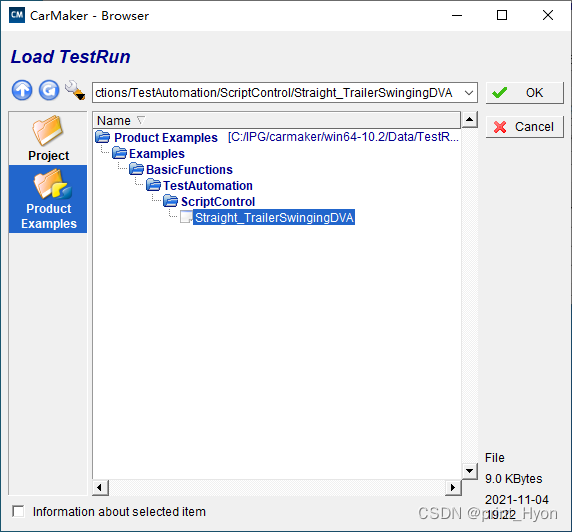Confirm the selection with the OK button

click(x=525, y=93)
